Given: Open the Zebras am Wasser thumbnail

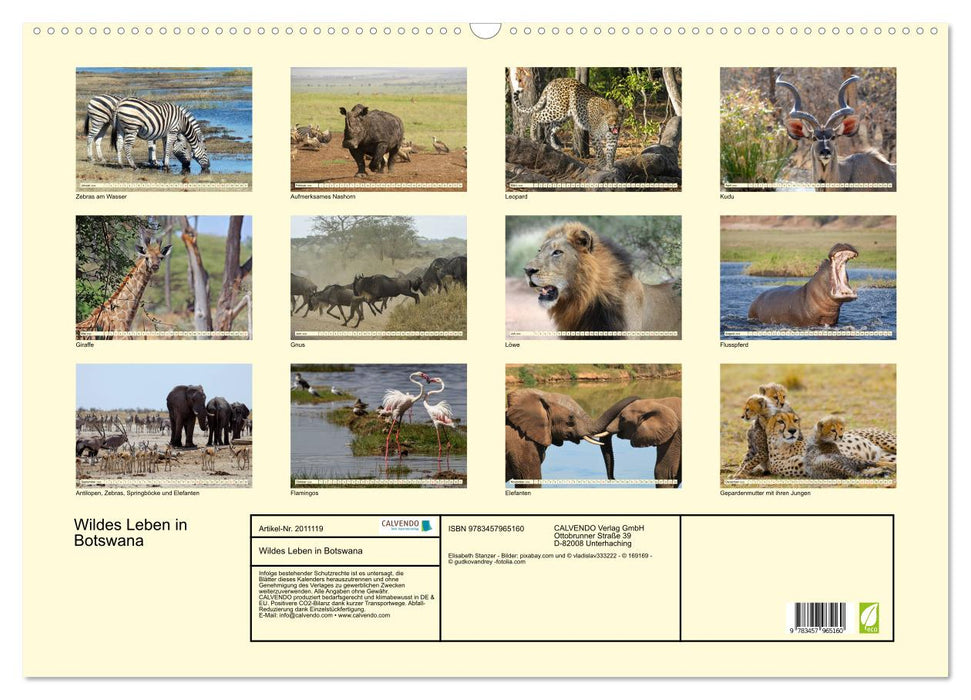Looking at the screenshot, I should tap(164, 128).
